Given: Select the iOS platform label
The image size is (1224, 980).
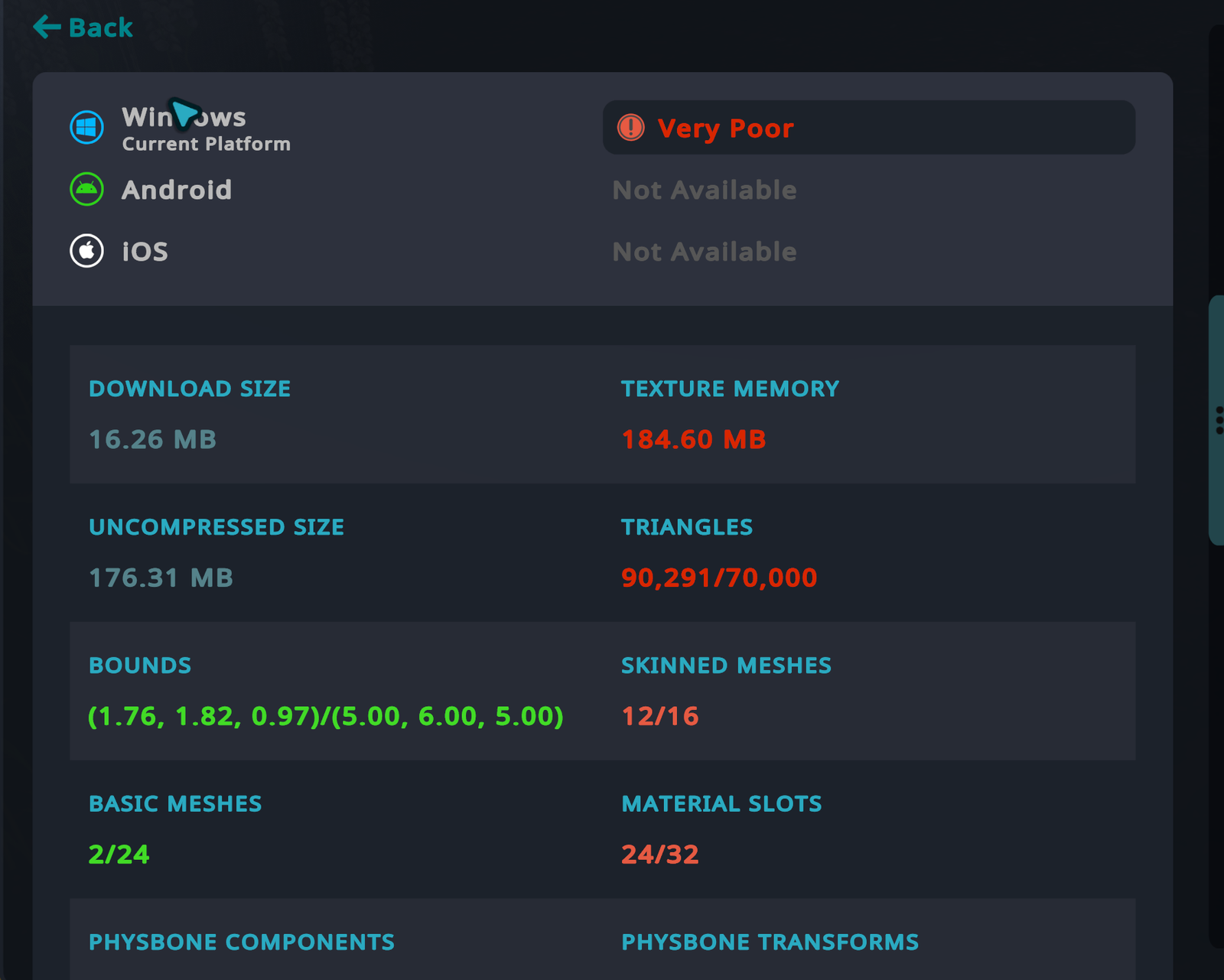Looking at the screenshot, I should click(145, 252).
